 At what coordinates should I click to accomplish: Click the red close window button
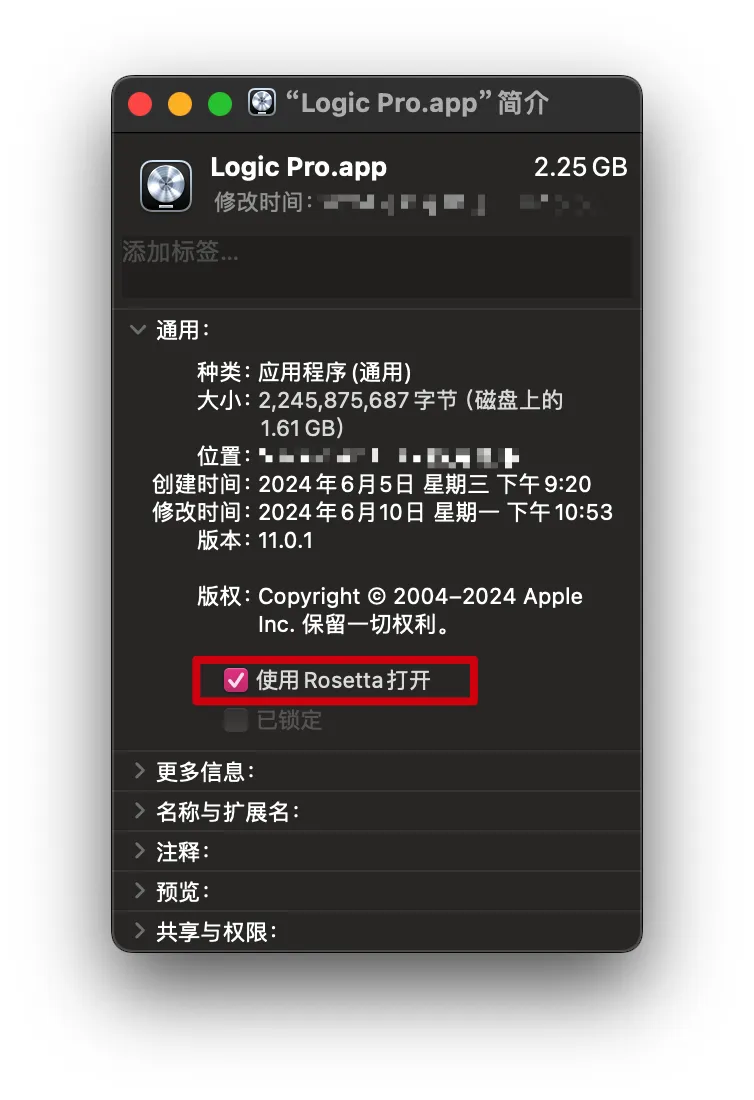click(140, 104)
